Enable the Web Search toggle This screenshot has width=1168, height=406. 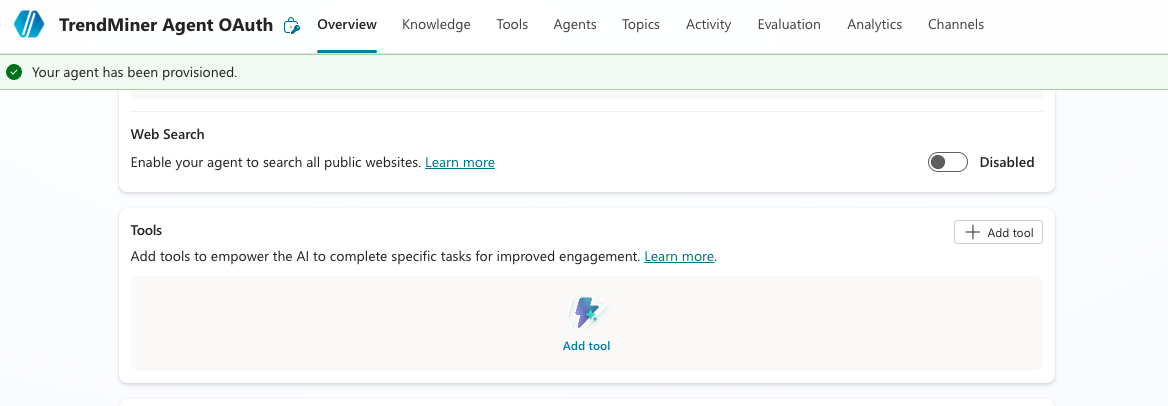pyautogui.click(x=948, y=162)
